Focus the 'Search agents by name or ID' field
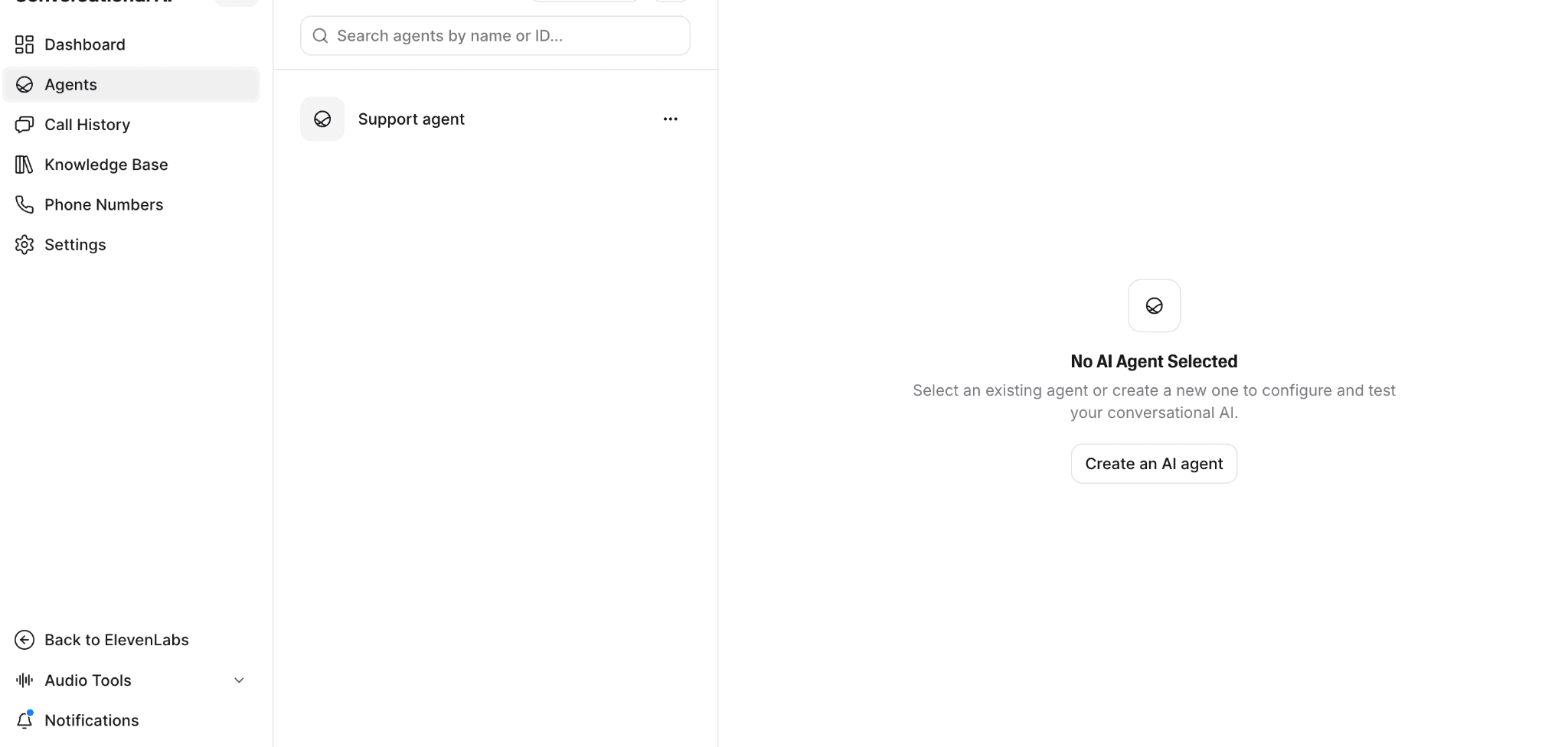Viewport: 1568px width, 747px height. pyautogui.click(x=505, y=36)
